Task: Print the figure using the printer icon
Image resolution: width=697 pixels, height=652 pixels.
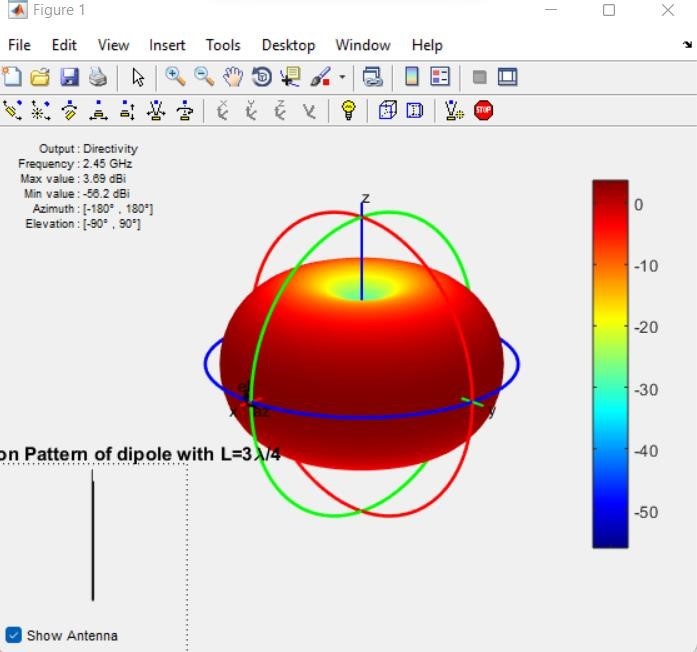Action: (x=97, y=77)
